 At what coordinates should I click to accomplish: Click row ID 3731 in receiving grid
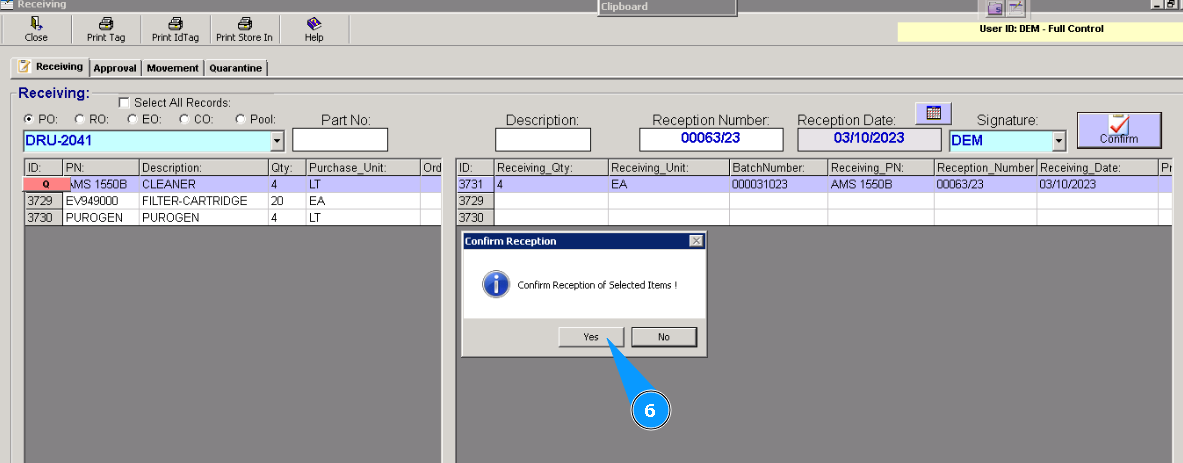pyautogui.click(x=475, y=184)
